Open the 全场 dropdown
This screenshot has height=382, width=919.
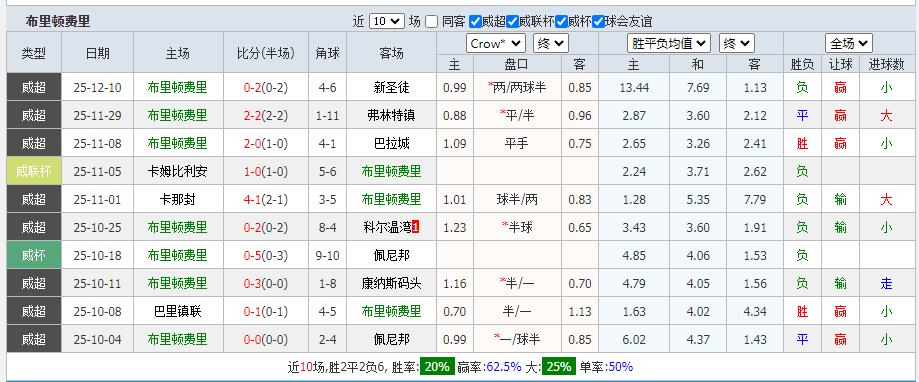[849, 43]
